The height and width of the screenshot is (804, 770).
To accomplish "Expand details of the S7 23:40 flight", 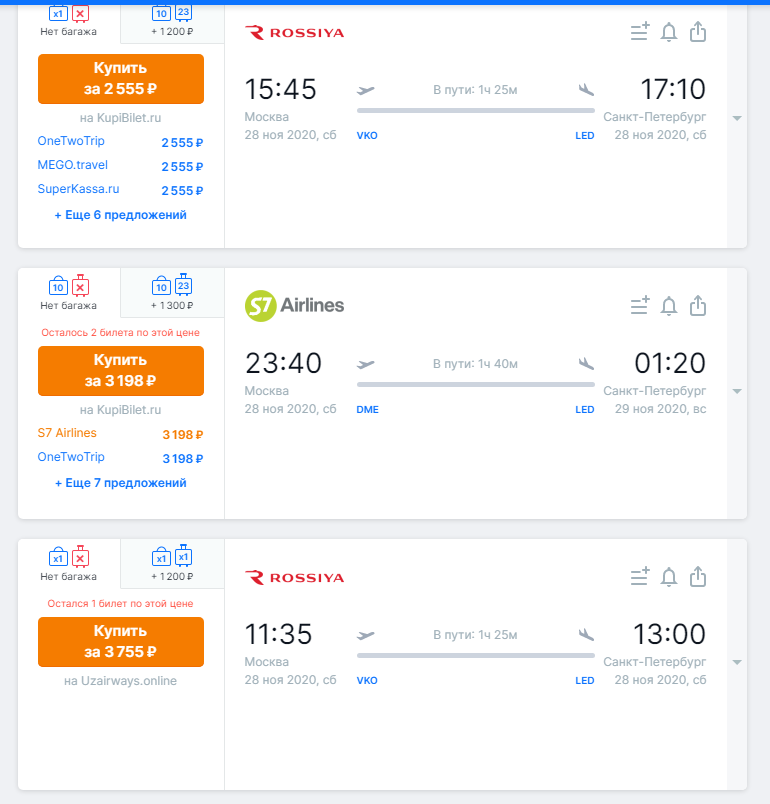I will pyautogui.click(x=737, y=392).
